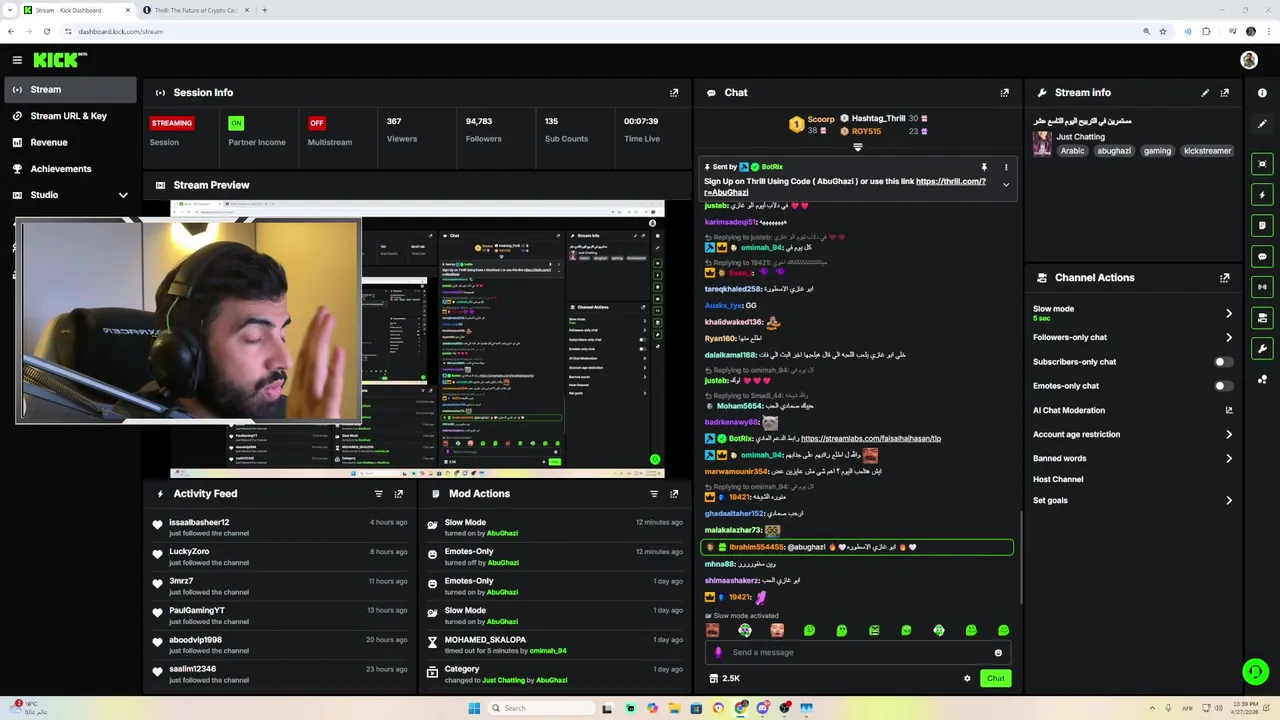Toggle Subscribers-only chat switch
Screen dimensions: 1280x720
(x=1223, y=362)
